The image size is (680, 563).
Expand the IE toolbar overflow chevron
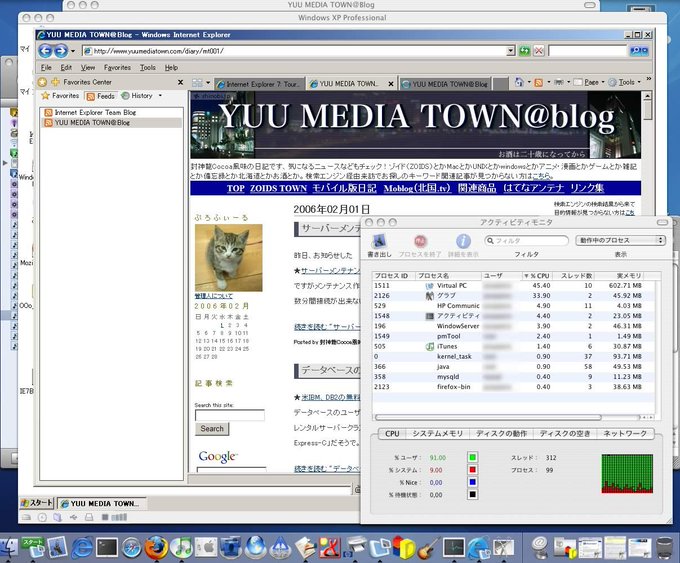point(648,79)
